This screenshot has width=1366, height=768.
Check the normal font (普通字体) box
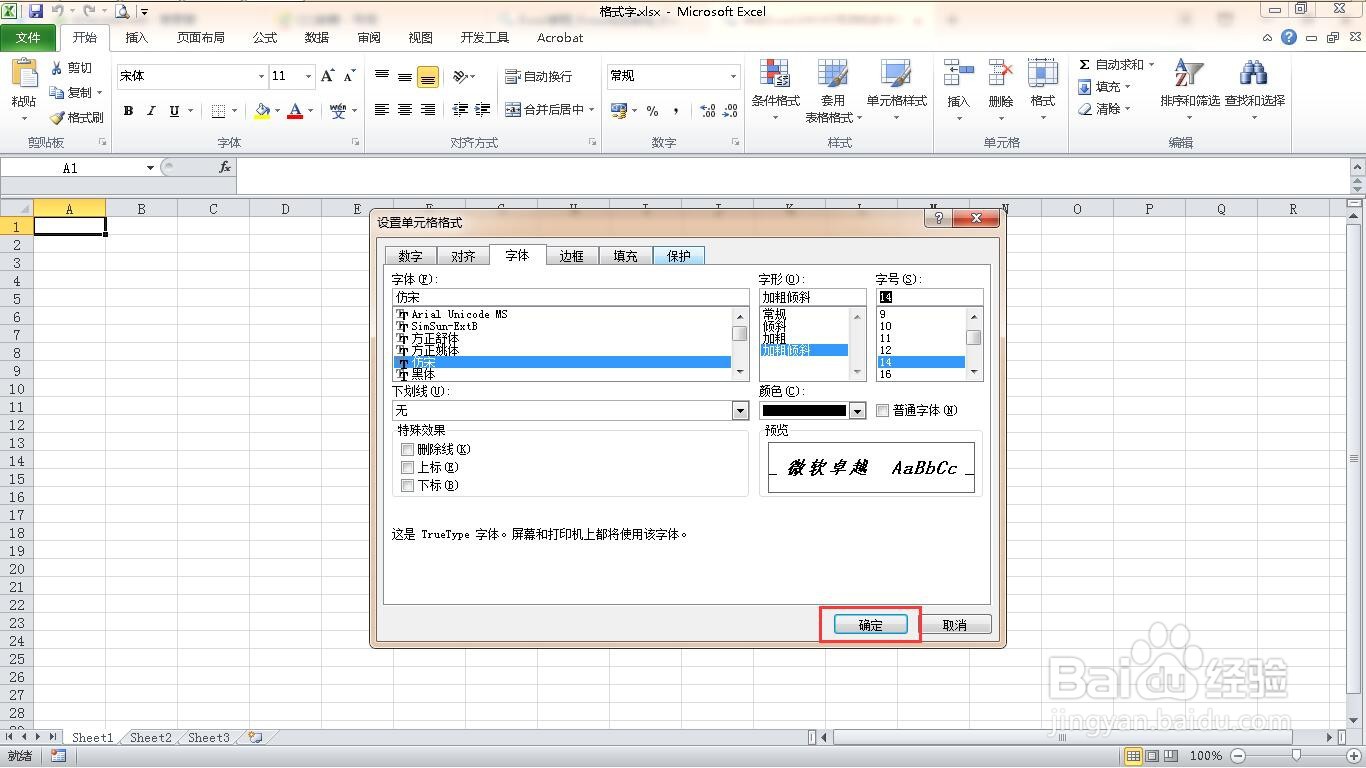[882, 410]
